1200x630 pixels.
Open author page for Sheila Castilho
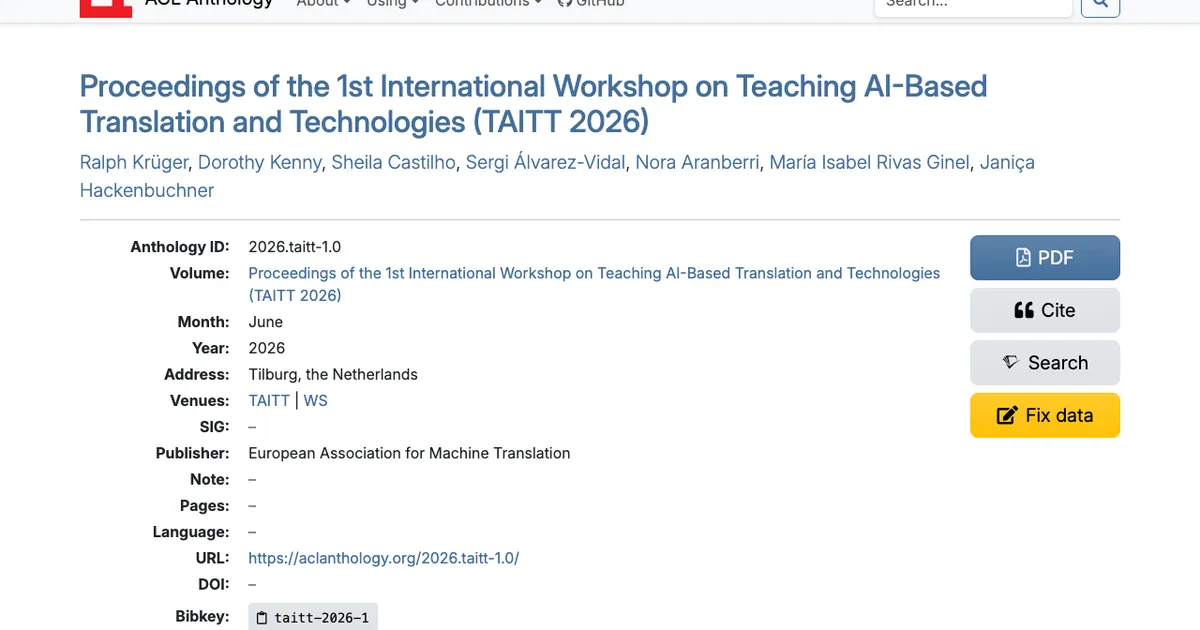pyautogui.click(x=394, y=162)
